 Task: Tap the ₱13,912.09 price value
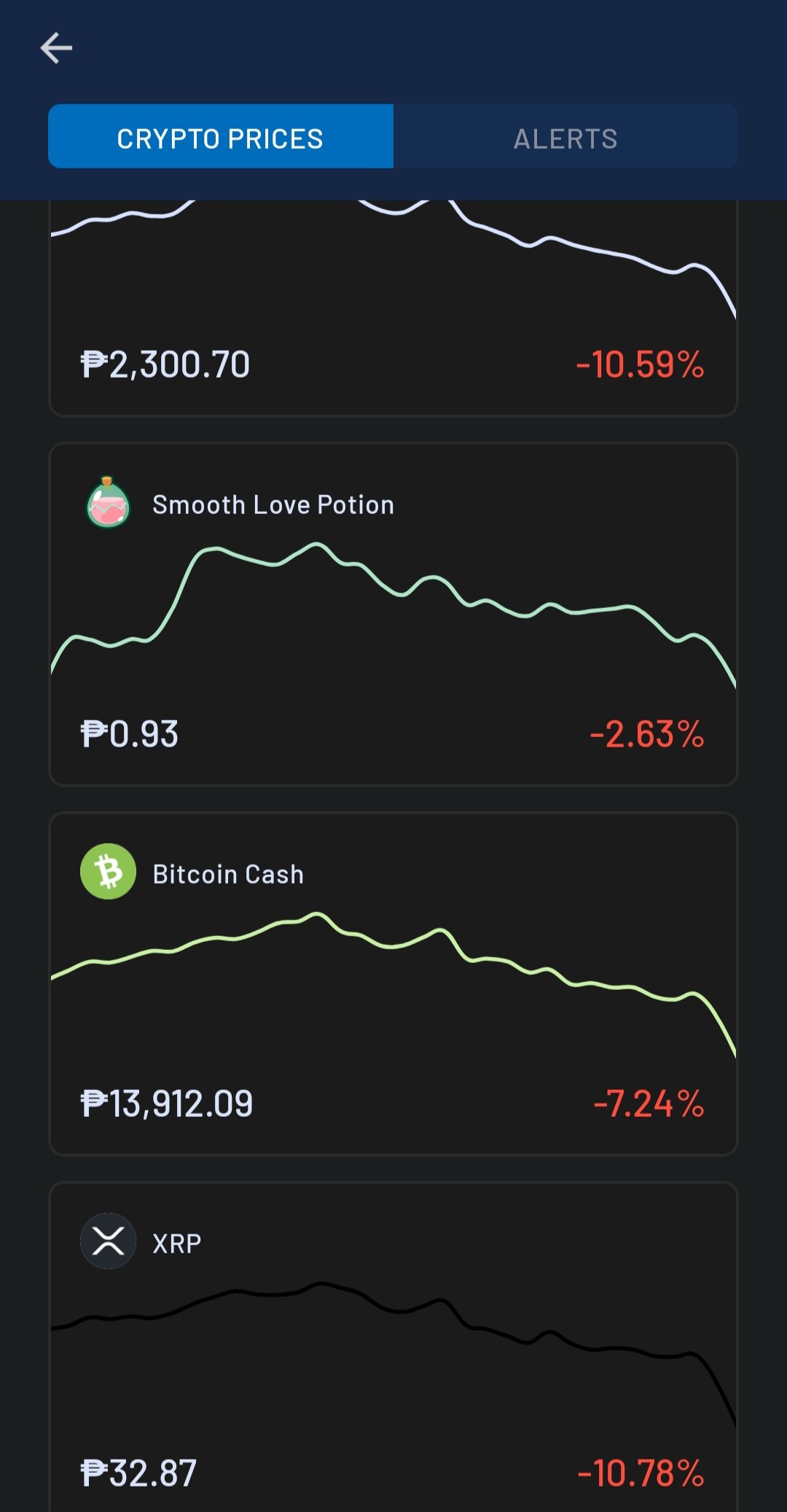coord(167,1104)
